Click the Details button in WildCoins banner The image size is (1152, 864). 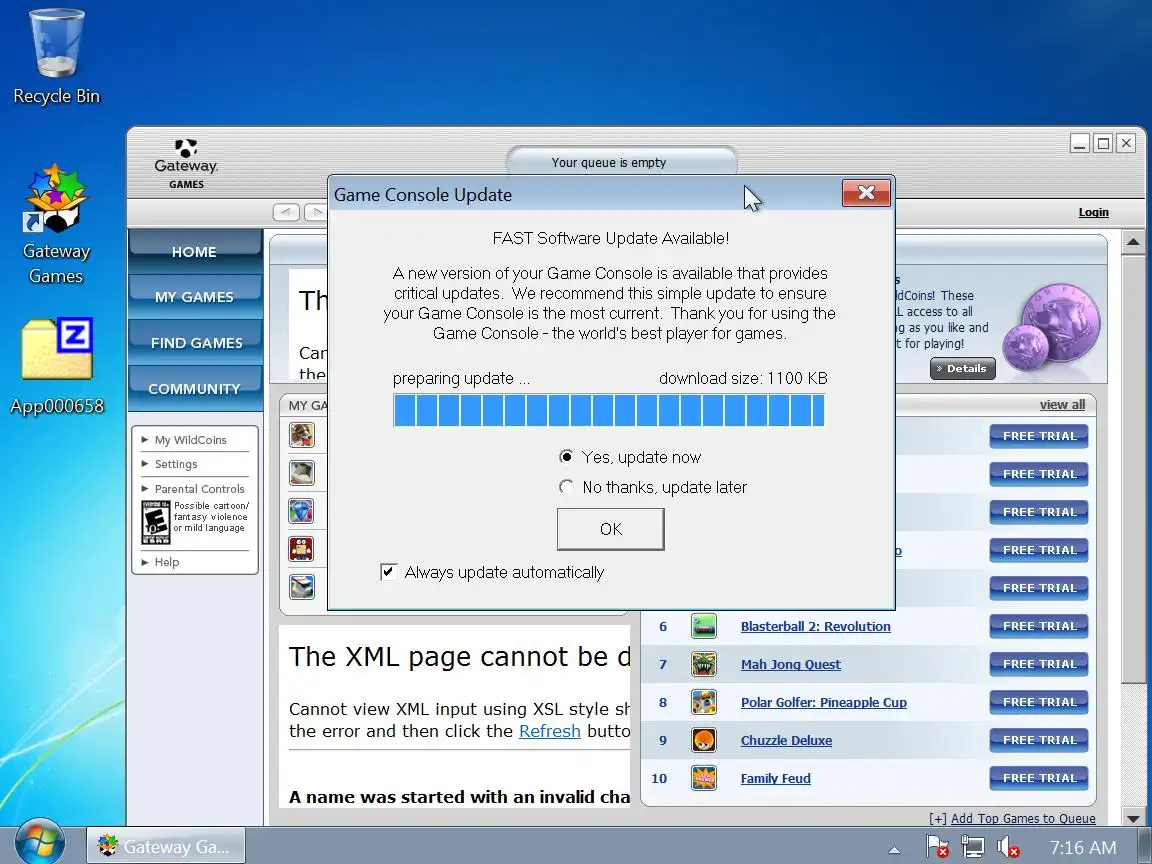[x=962, y=368]
